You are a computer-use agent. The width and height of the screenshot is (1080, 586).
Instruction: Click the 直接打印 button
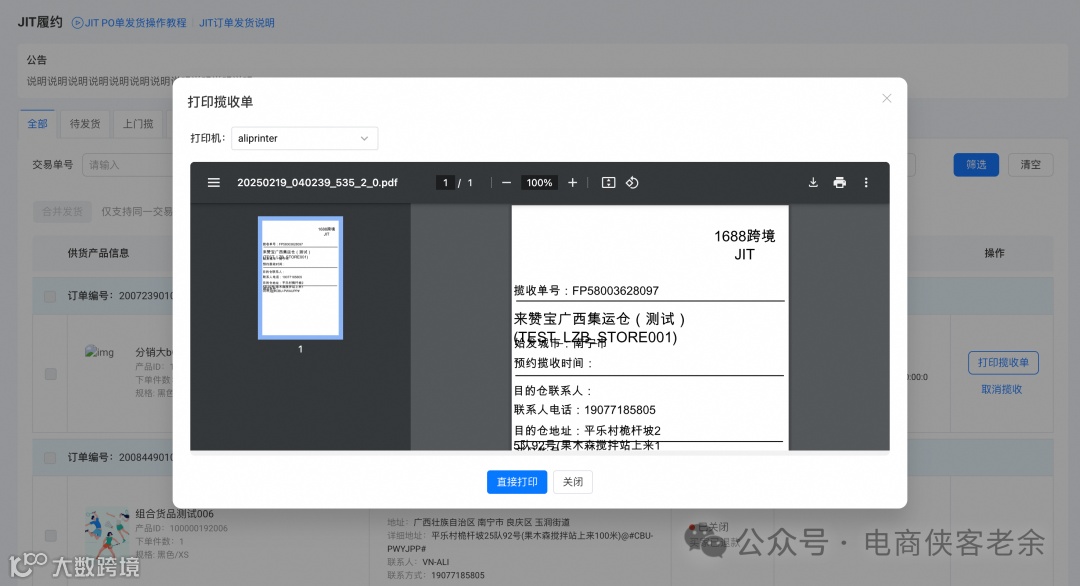[x=517, y=482]
